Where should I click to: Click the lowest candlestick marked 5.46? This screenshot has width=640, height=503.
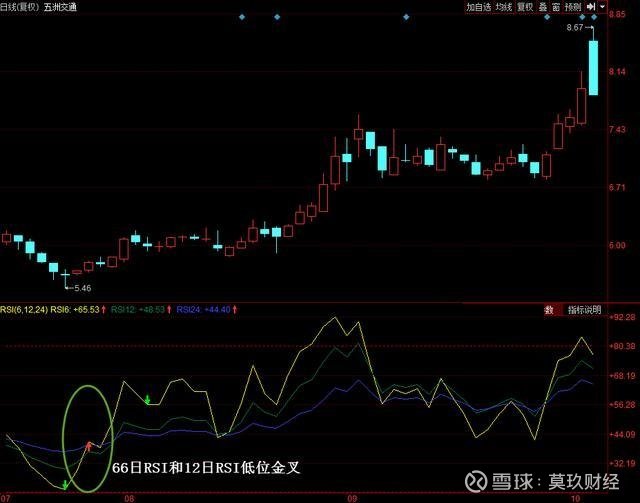(x=65, y=278)
